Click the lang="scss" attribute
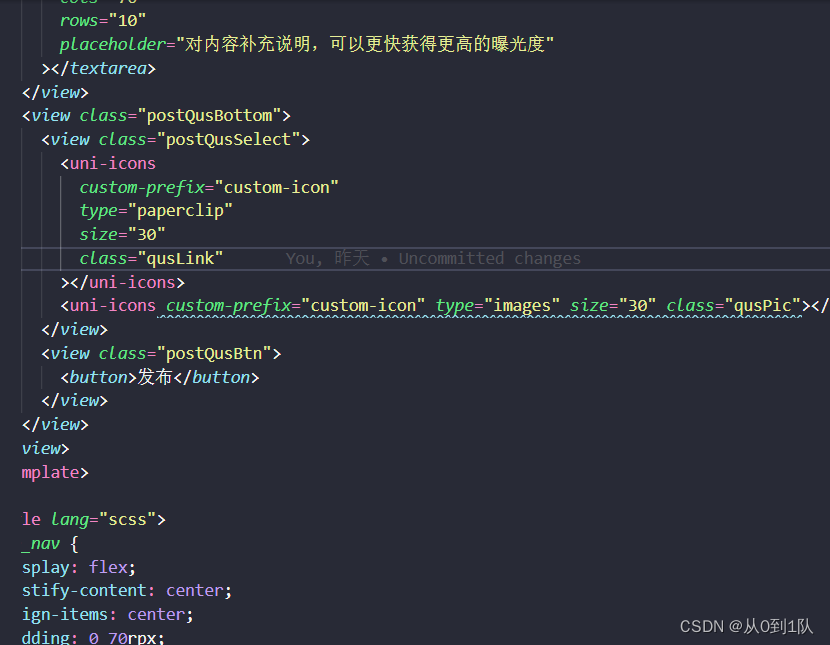The width and height of the screenshot is (830, 645). pyautogui.click(x=104, y=520)
